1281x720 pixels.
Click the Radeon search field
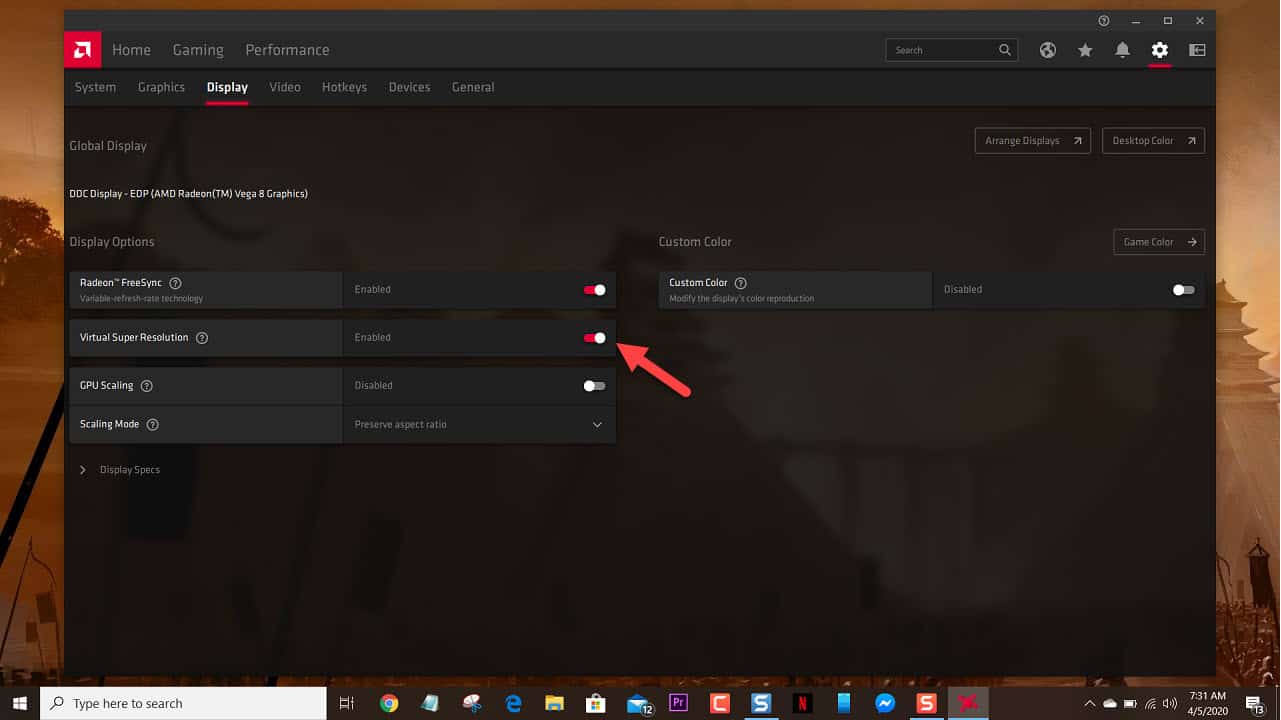coord(951,50)
